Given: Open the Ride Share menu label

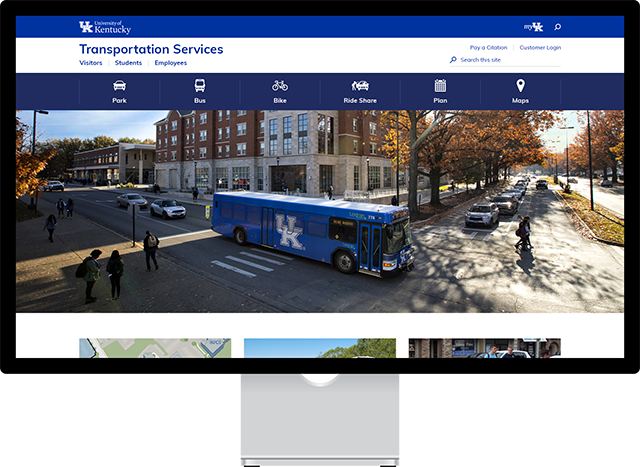Looking at the screenshot, I should (x=360, y=100).
